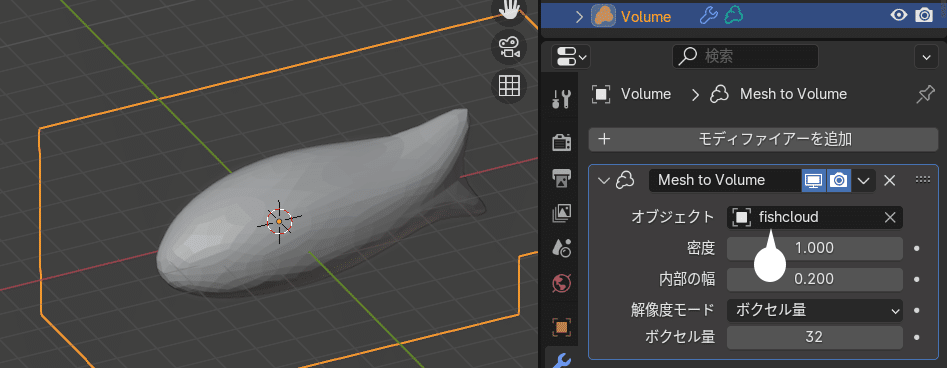Screen dimensions: 947x368
Task: Click the Mesh to Volume modifier cloud icon
Action: tap(624, 180)
